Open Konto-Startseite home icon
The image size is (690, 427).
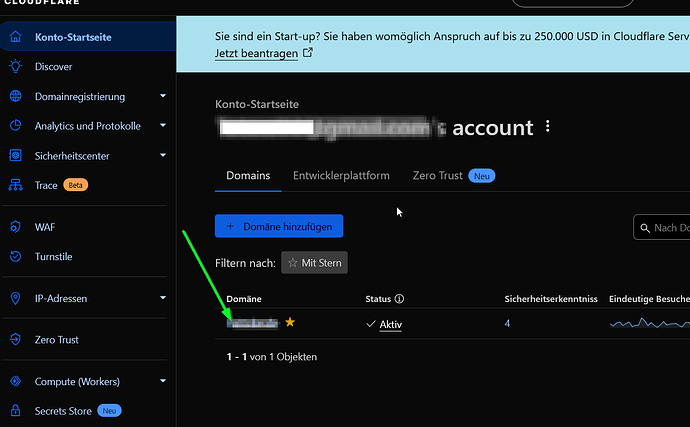coord(15,37)
